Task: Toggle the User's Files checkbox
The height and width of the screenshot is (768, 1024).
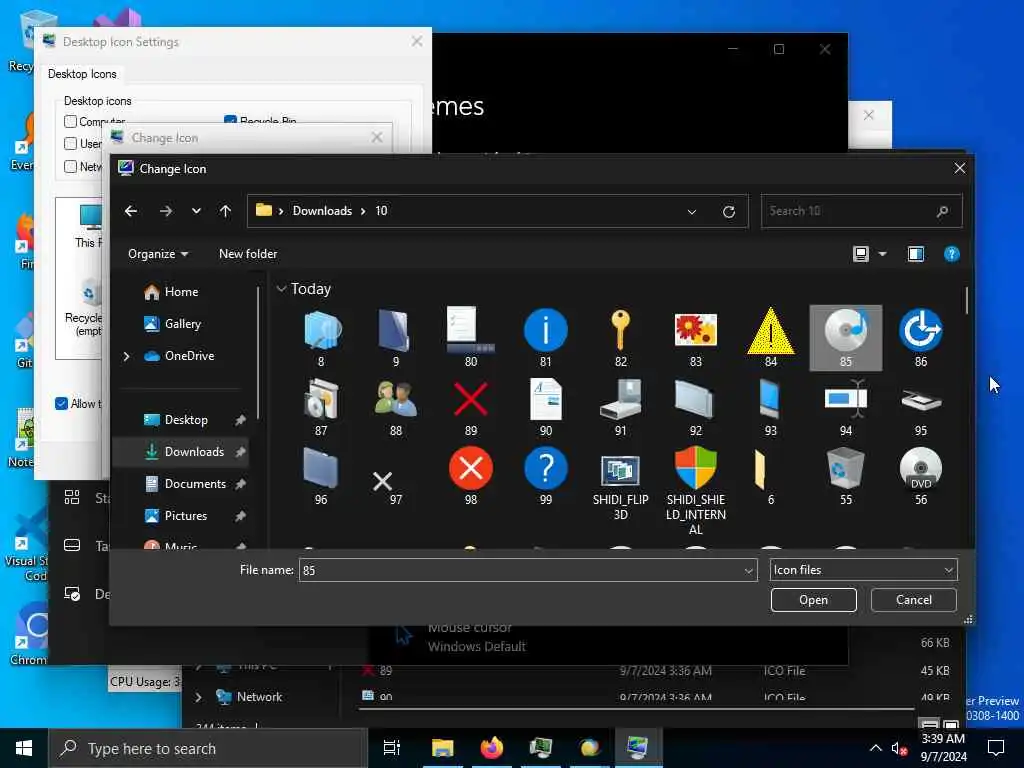Action: 71,144
